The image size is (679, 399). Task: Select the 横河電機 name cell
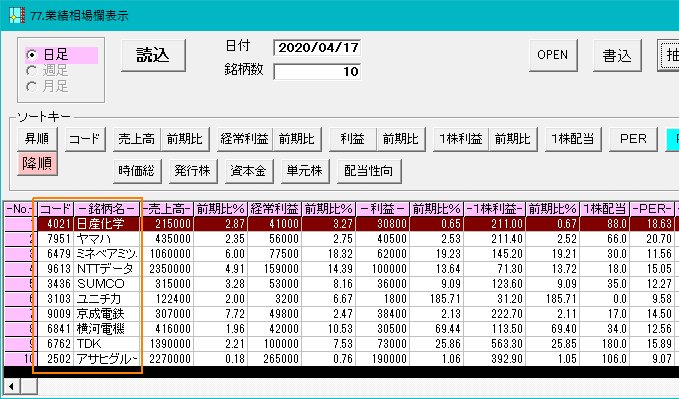[107, 329]
